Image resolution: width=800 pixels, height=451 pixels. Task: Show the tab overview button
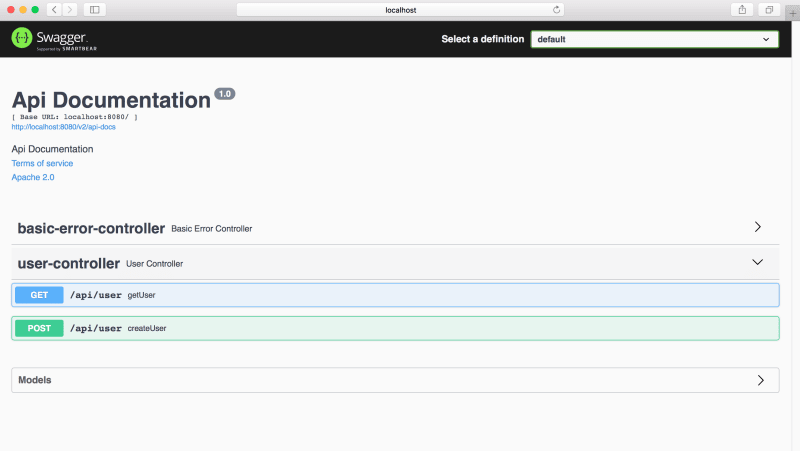(x=769, y=9)
